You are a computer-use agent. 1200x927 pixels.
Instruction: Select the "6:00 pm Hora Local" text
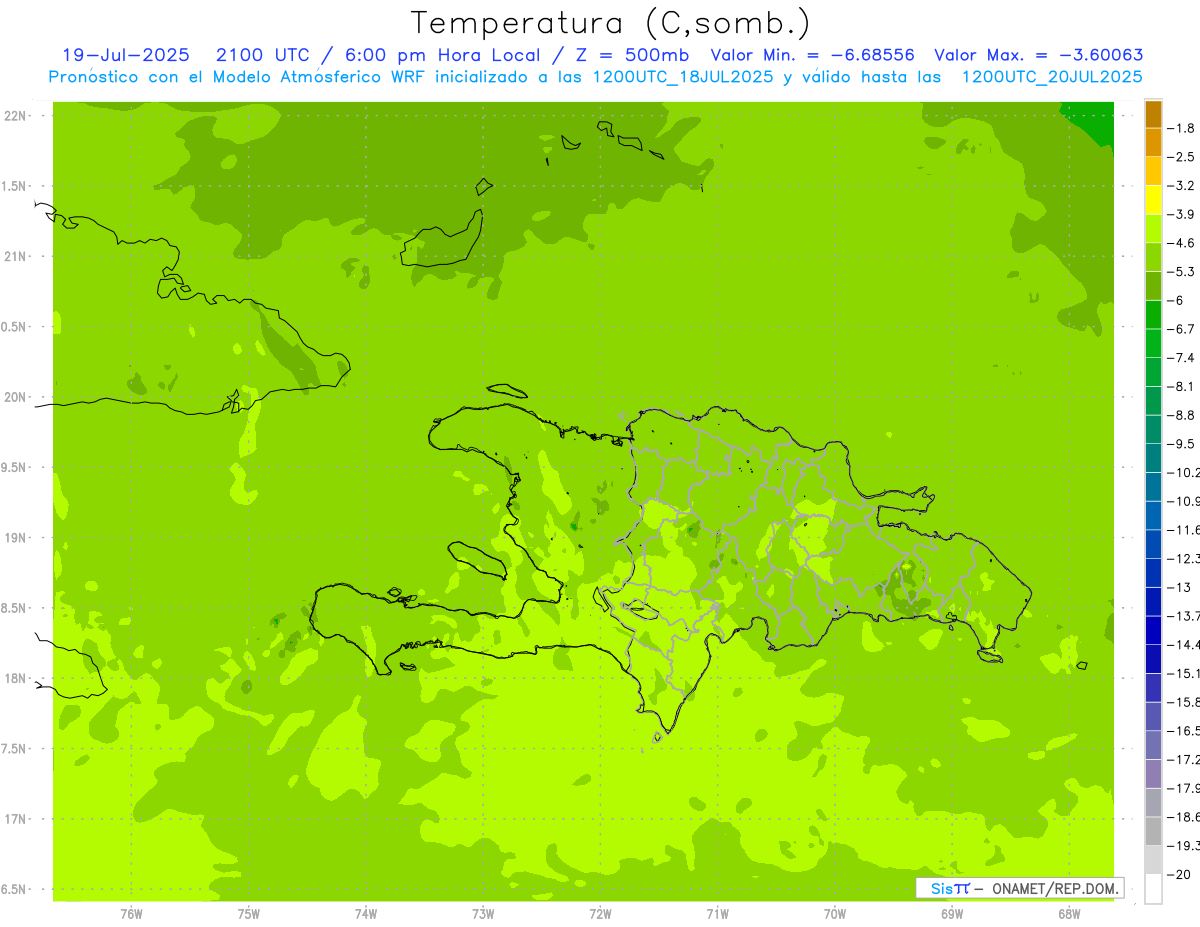[x=442, y=55]
